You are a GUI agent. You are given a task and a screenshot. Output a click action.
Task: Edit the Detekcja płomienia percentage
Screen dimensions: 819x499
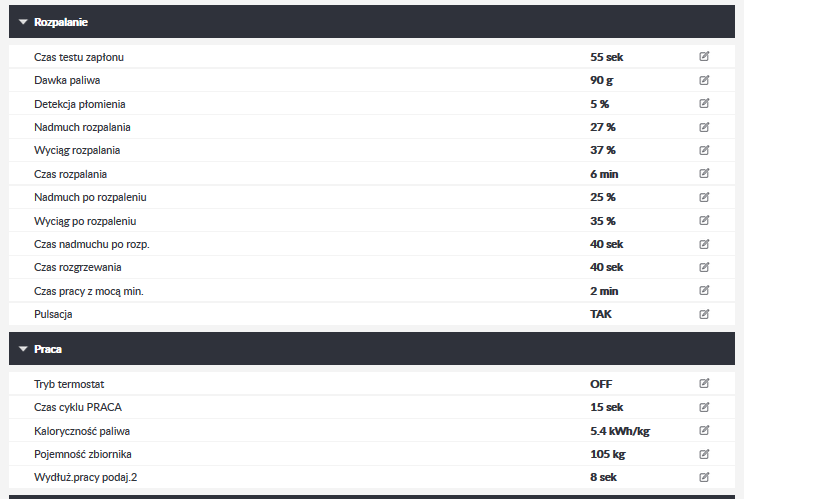pos(704,103)
